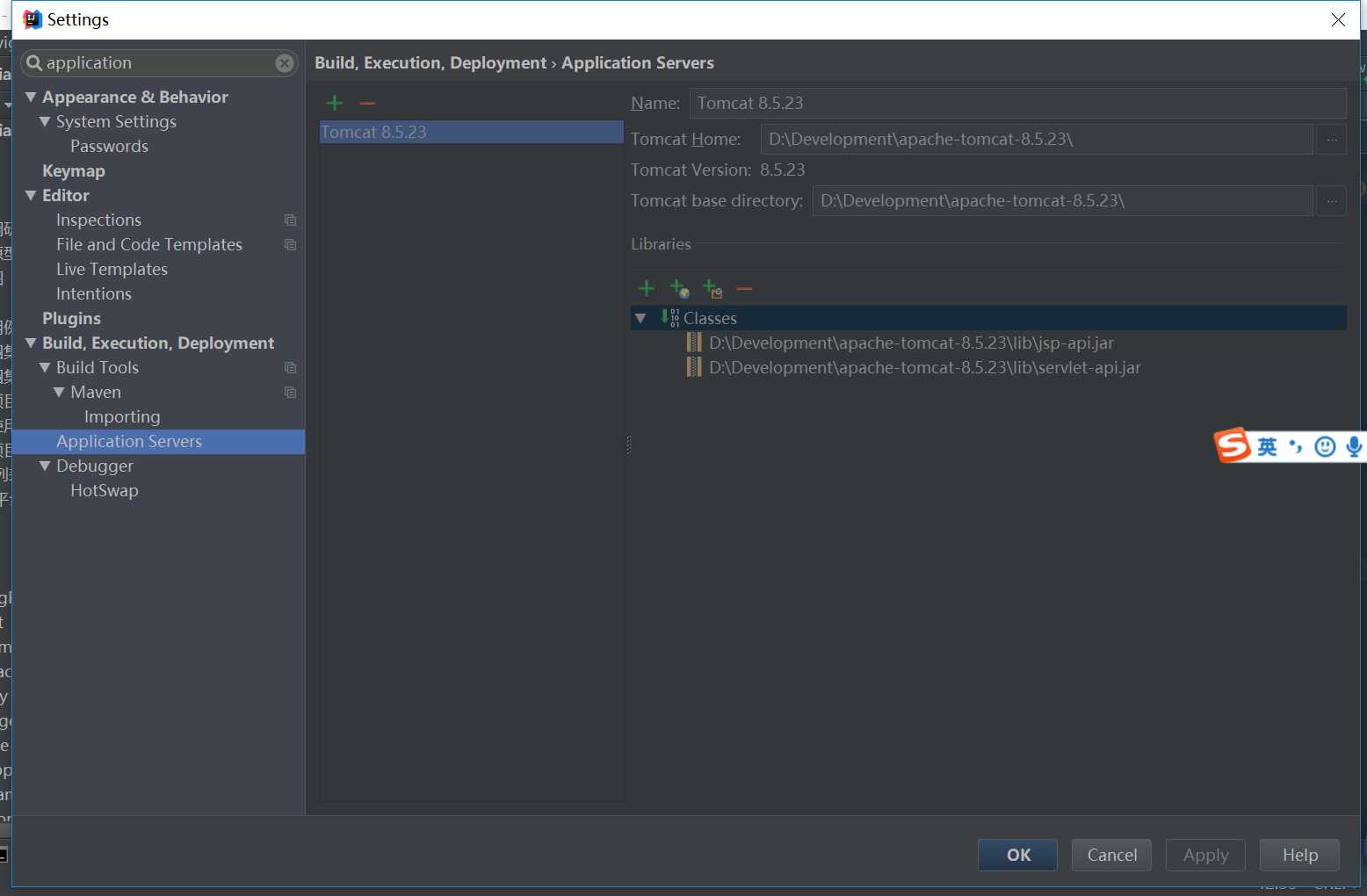Click the project-level icon next to File and Code Templates

[x=291, y=245]
